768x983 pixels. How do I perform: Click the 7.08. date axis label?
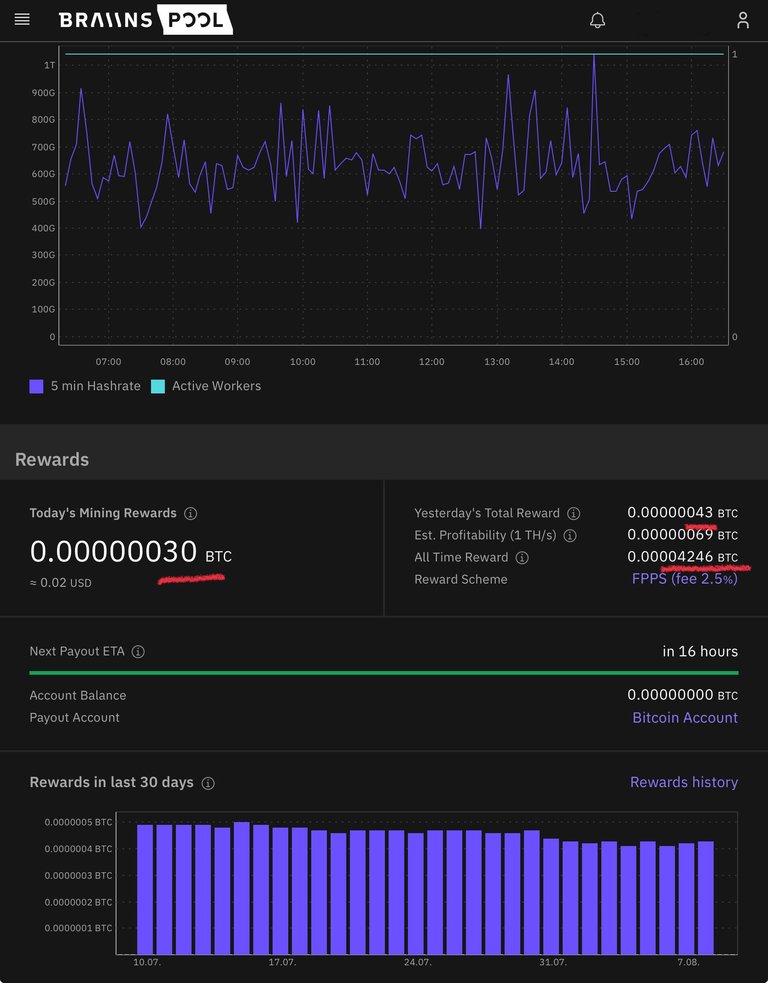point(688,962)
